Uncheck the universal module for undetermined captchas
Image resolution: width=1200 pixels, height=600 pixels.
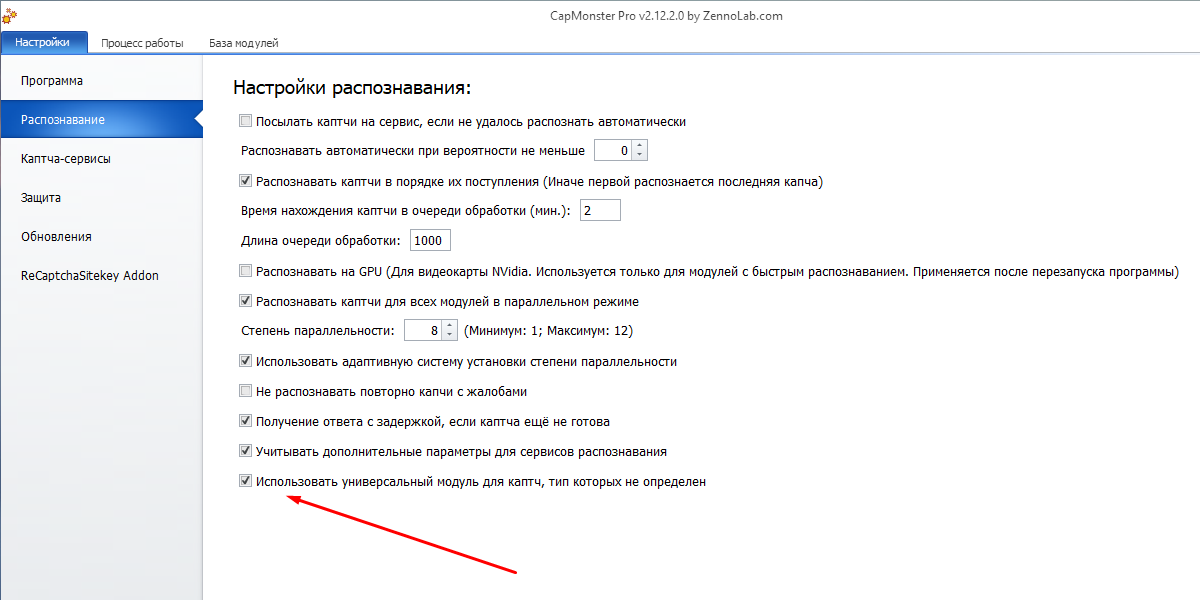(245, 481)
